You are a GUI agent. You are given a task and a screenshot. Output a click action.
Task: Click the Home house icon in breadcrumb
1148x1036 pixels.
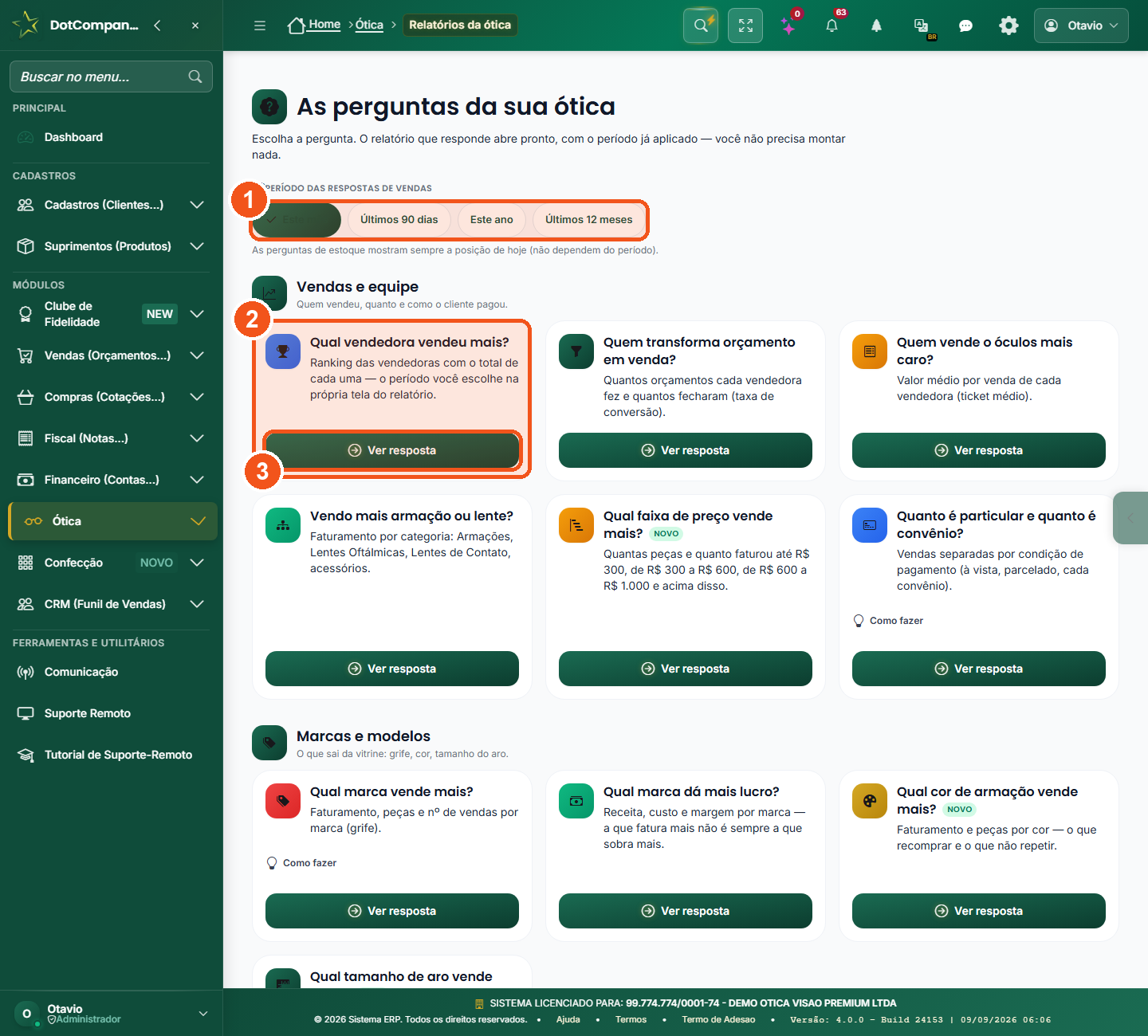pos(297,26)
